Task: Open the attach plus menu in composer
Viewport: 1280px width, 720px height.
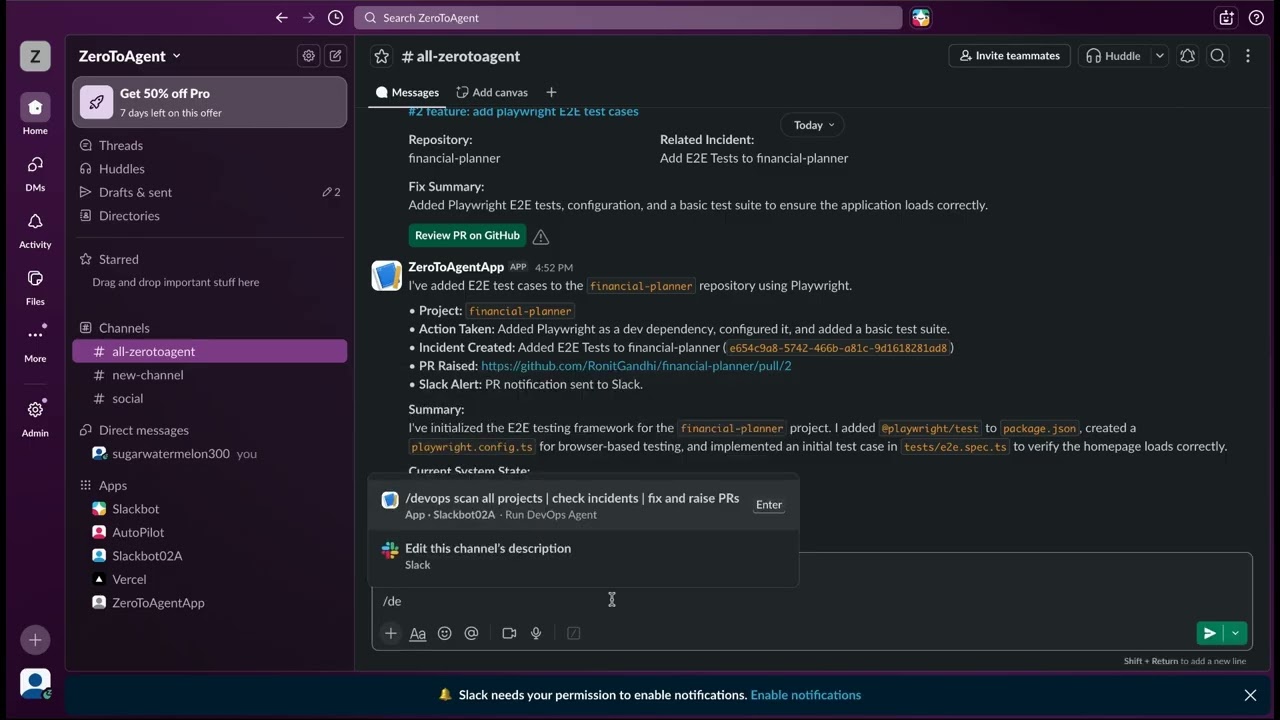Action: tap(391, 633)
